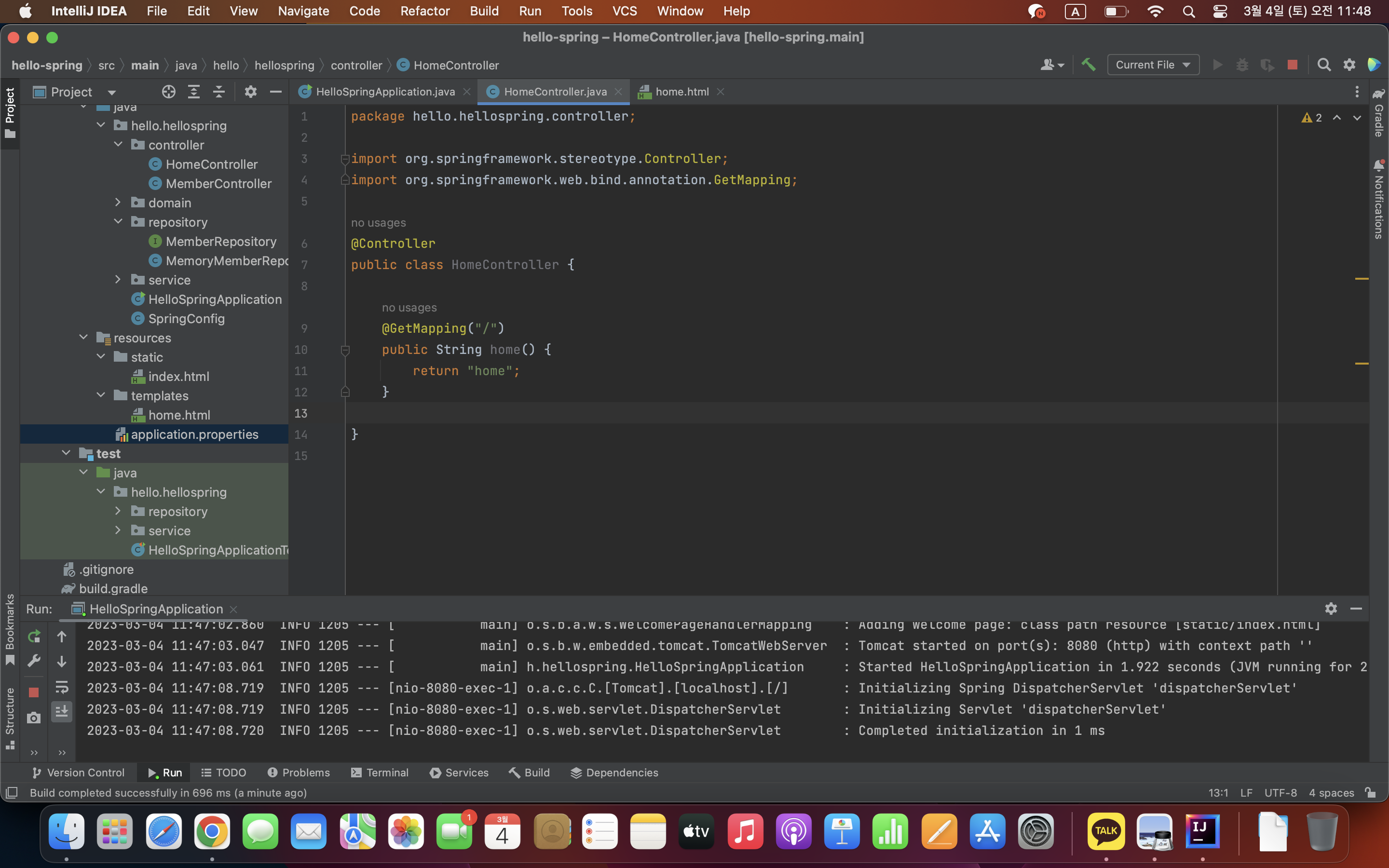Image resolution: width=1389 pixels, height=868 pixels.
Task: Open Search Everywhere magnifier icon
Action: click(x=1324, y=65)
